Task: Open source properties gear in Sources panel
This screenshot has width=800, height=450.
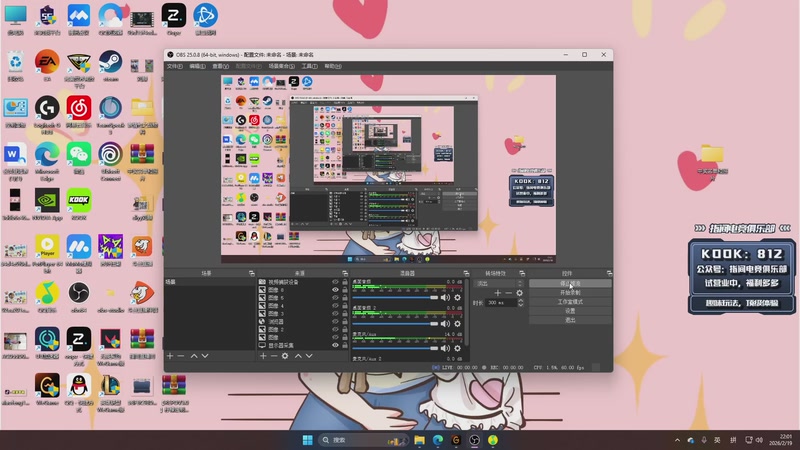Action: tap(285, 356)
